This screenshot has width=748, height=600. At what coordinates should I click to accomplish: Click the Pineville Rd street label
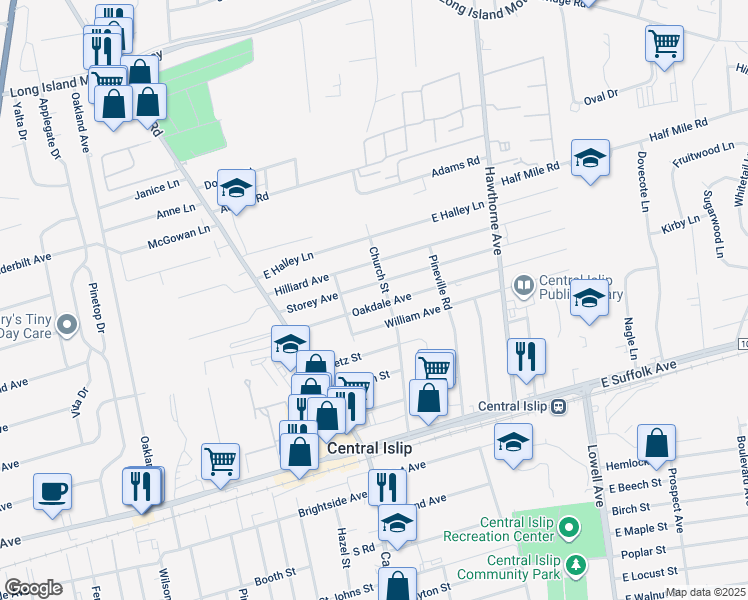point(440,282)
